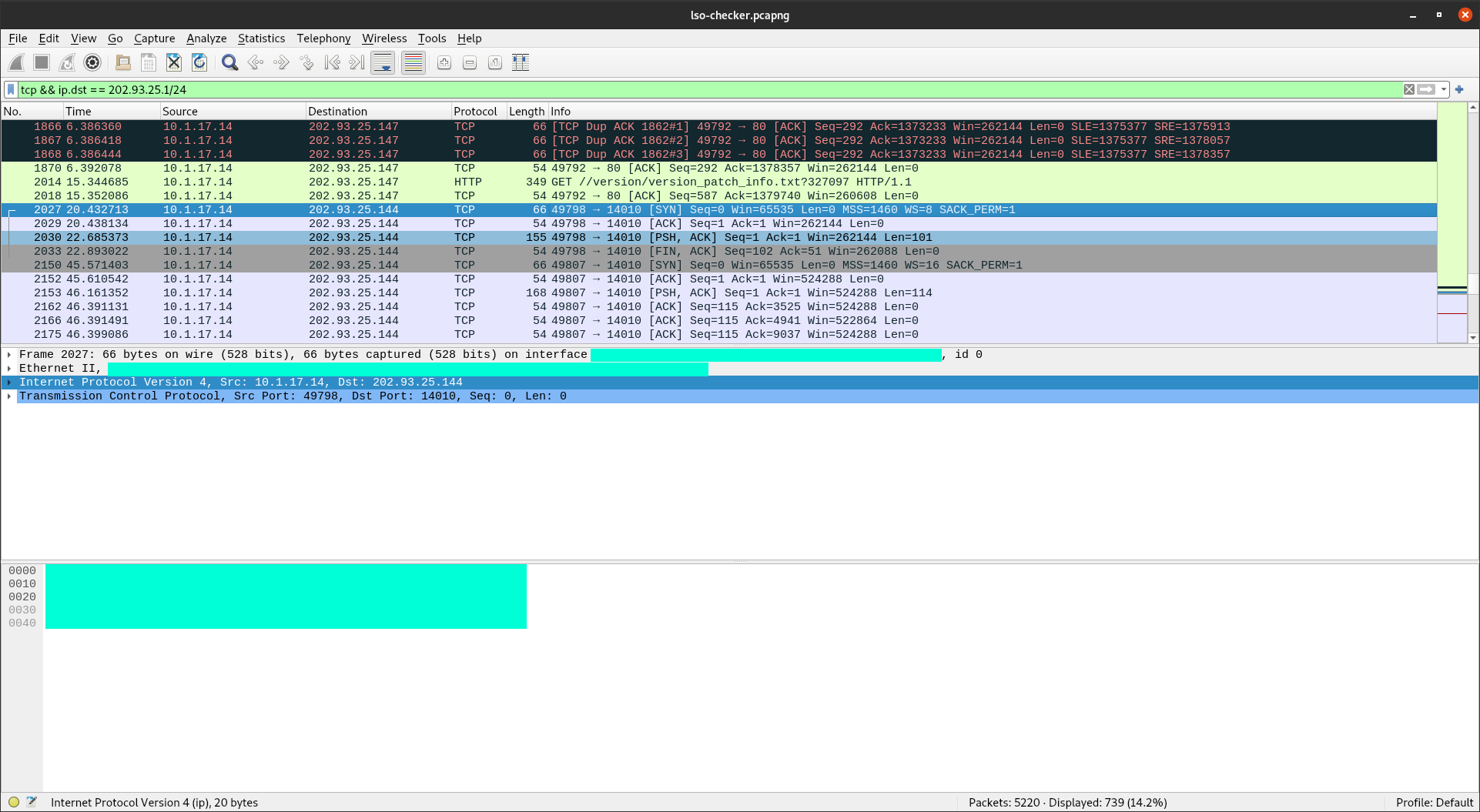Select packet 2030 PSH ACK row

[718, 238]
